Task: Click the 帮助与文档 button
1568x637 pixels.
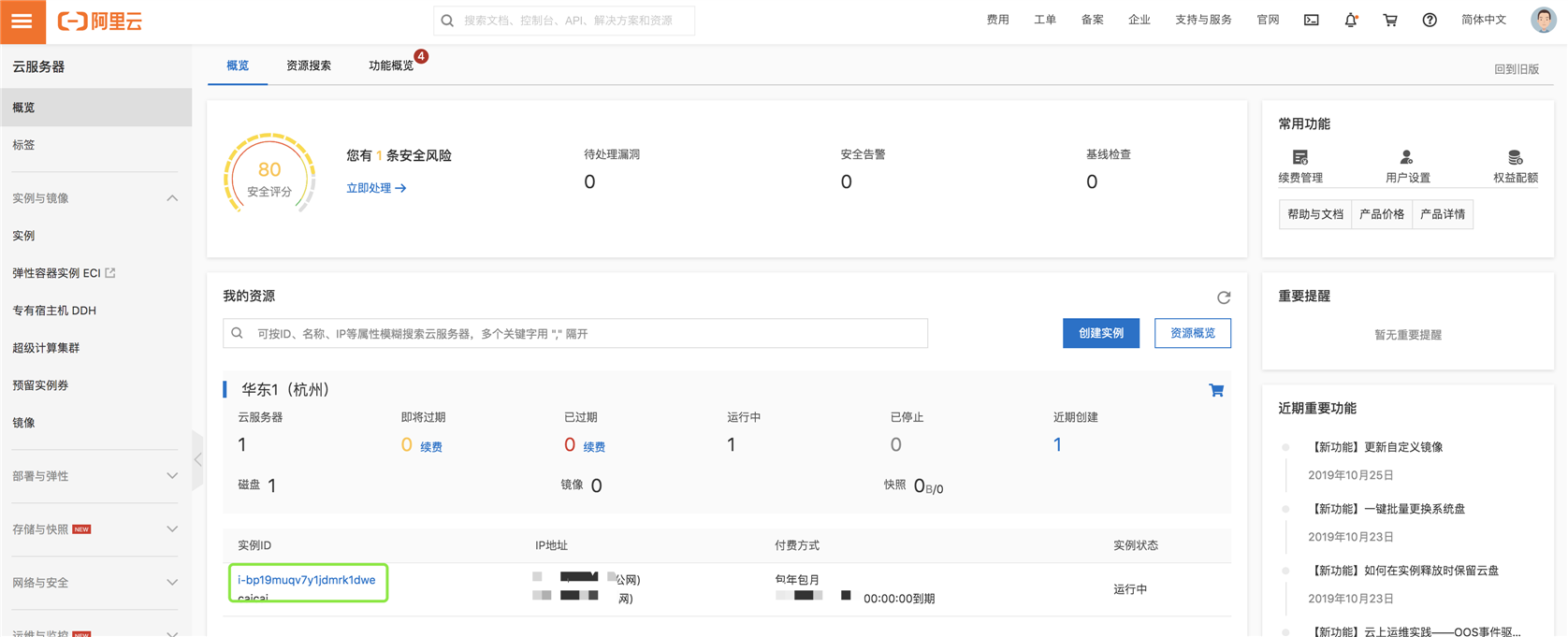Action: point(1315,214)
